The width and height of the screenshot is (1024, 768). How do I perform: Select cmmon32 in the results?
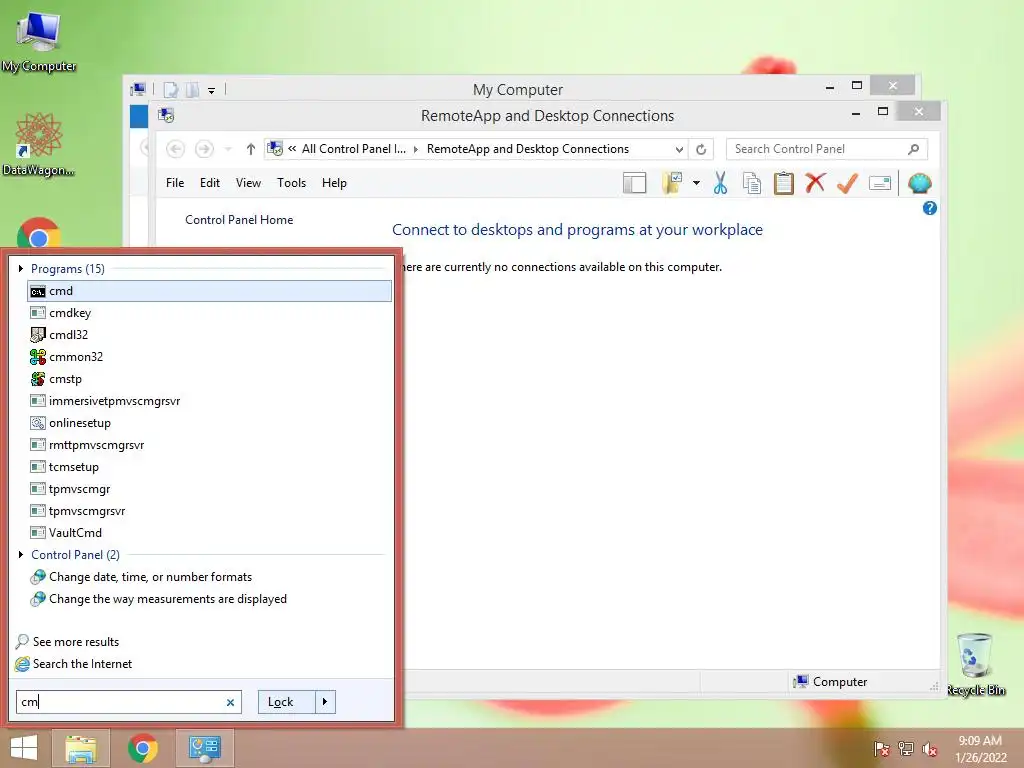coord(210,357)
